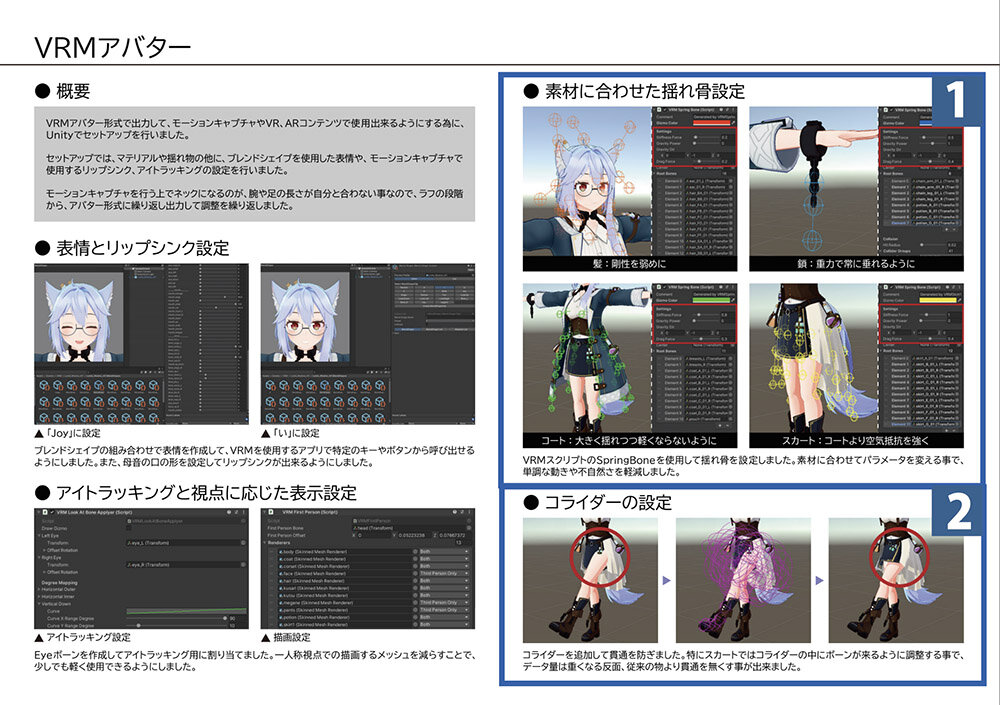Click the VRM First Person script icon
The height and width of the screenshot is (705, 1000).
tap(273, 513)
